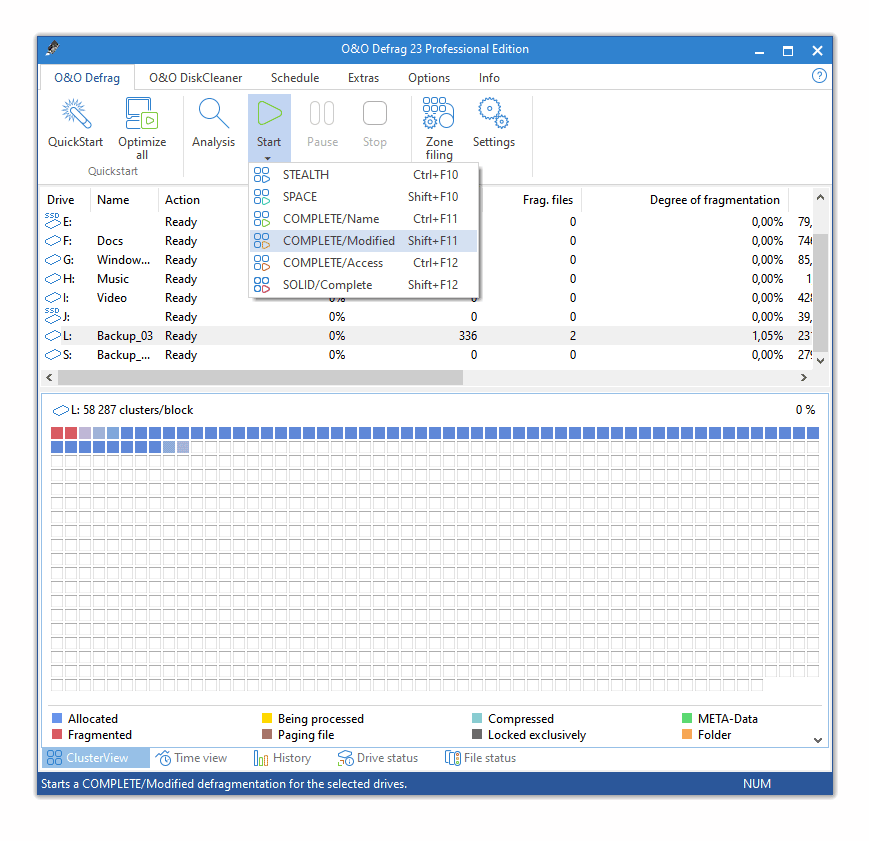Sort by Drive column header
869x841 pixels.
[60, 200]
